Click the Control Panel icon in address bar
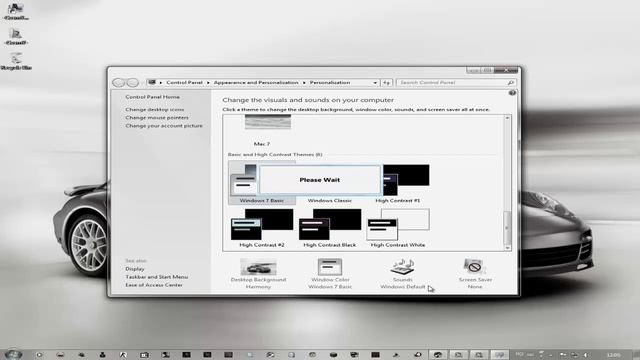 coord(152,82)
